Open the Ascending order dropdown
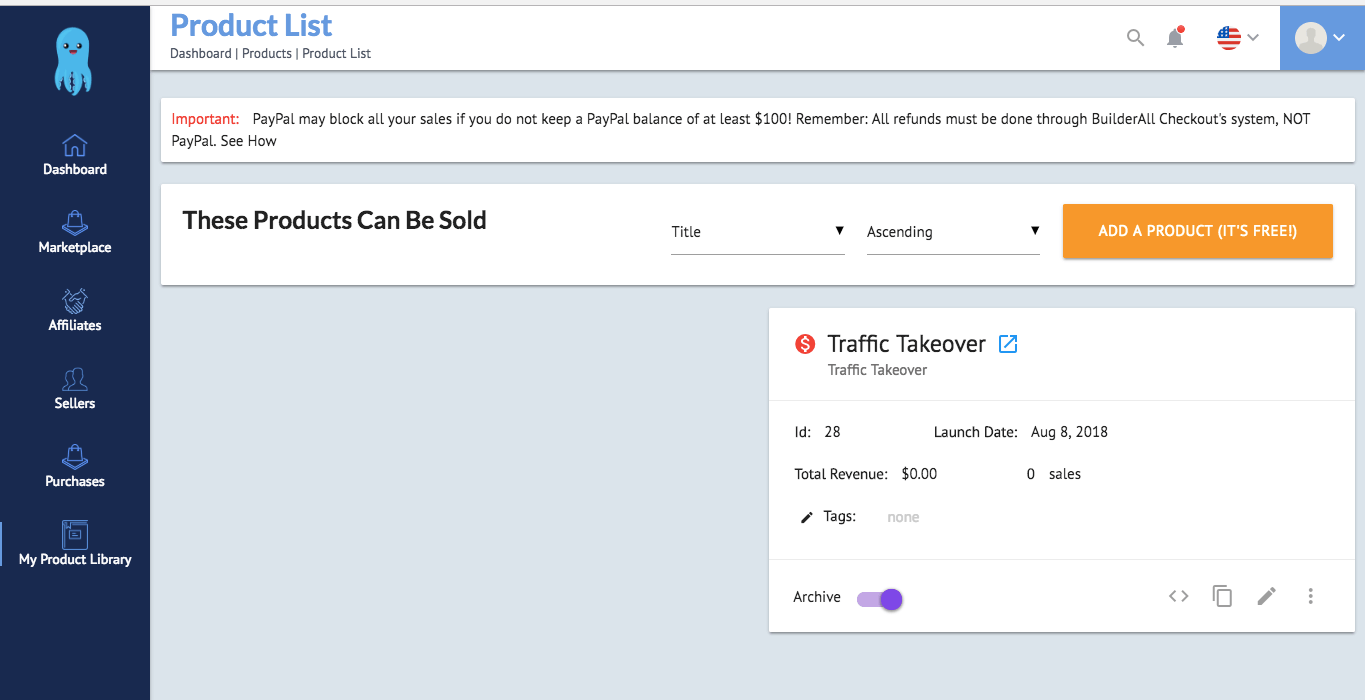1365x700 pixels. tap(953, 232)
